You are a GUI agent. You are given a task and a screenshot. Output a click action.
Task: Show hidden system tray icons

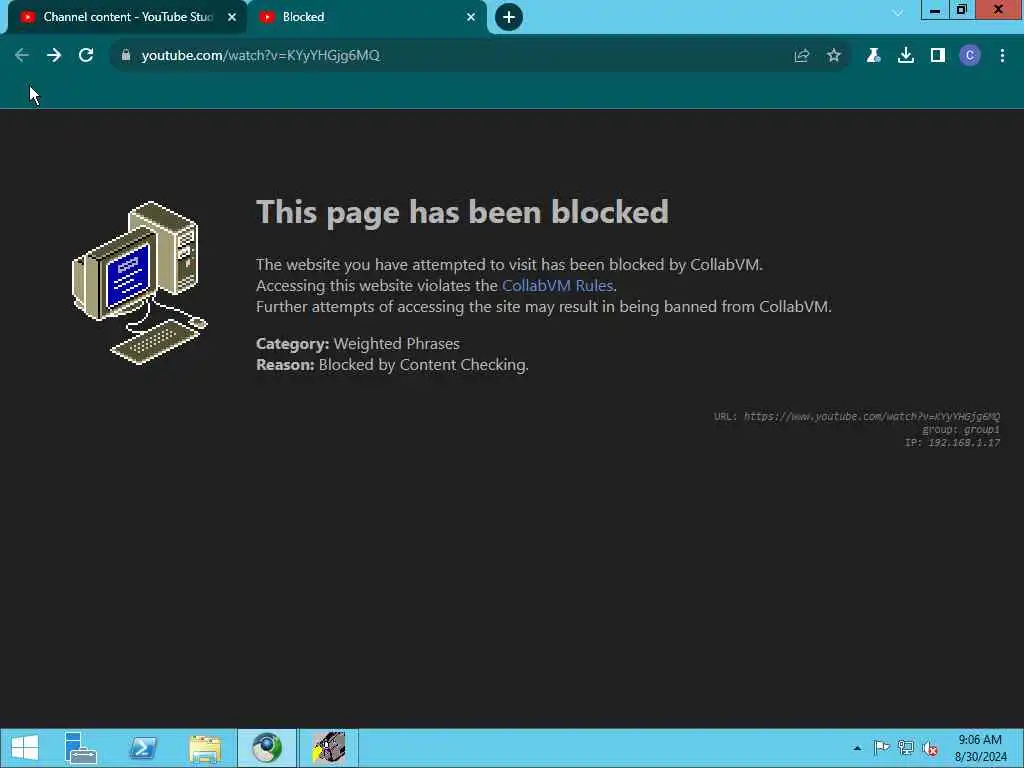tap(857, 748)
